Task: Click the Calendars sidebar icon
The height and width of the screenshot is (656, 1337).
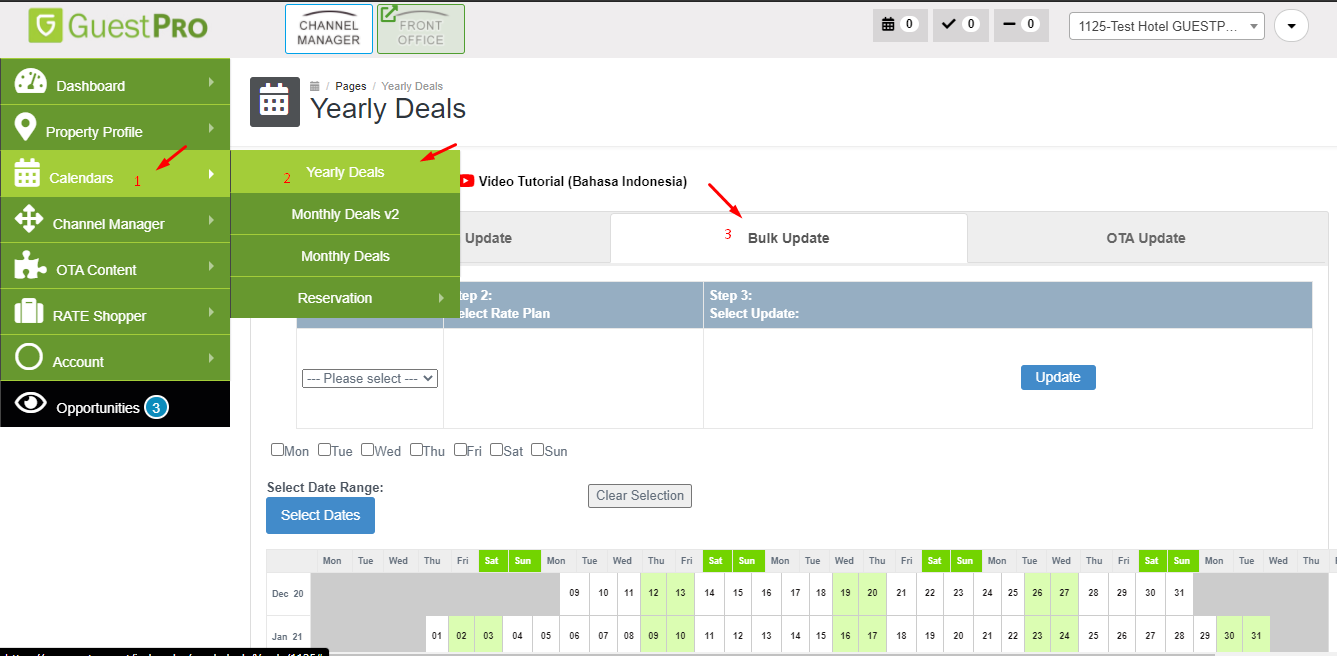Action: tap(27, 175)
